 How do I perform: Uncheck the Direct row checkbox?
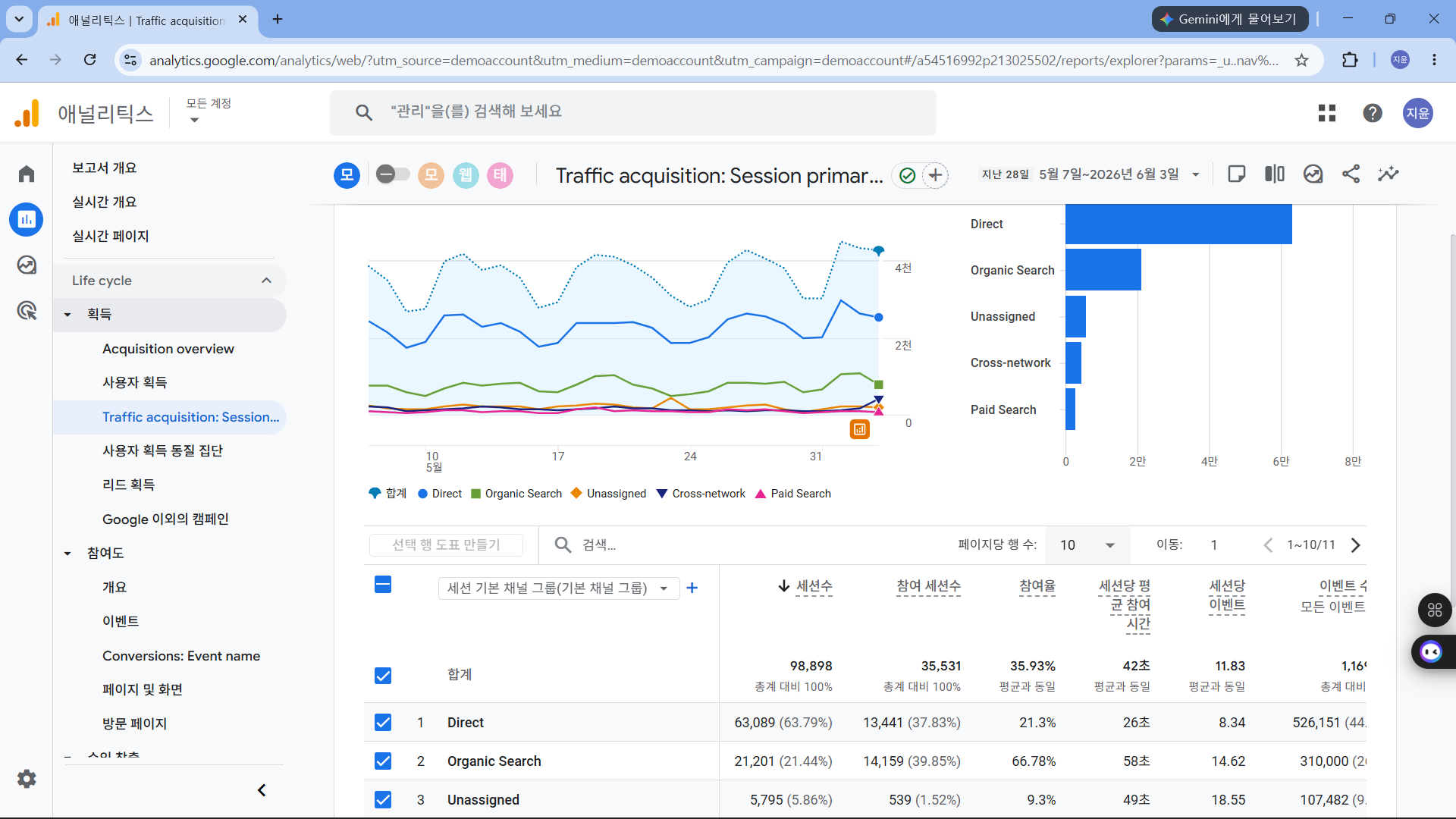click(x=383, y=723)
